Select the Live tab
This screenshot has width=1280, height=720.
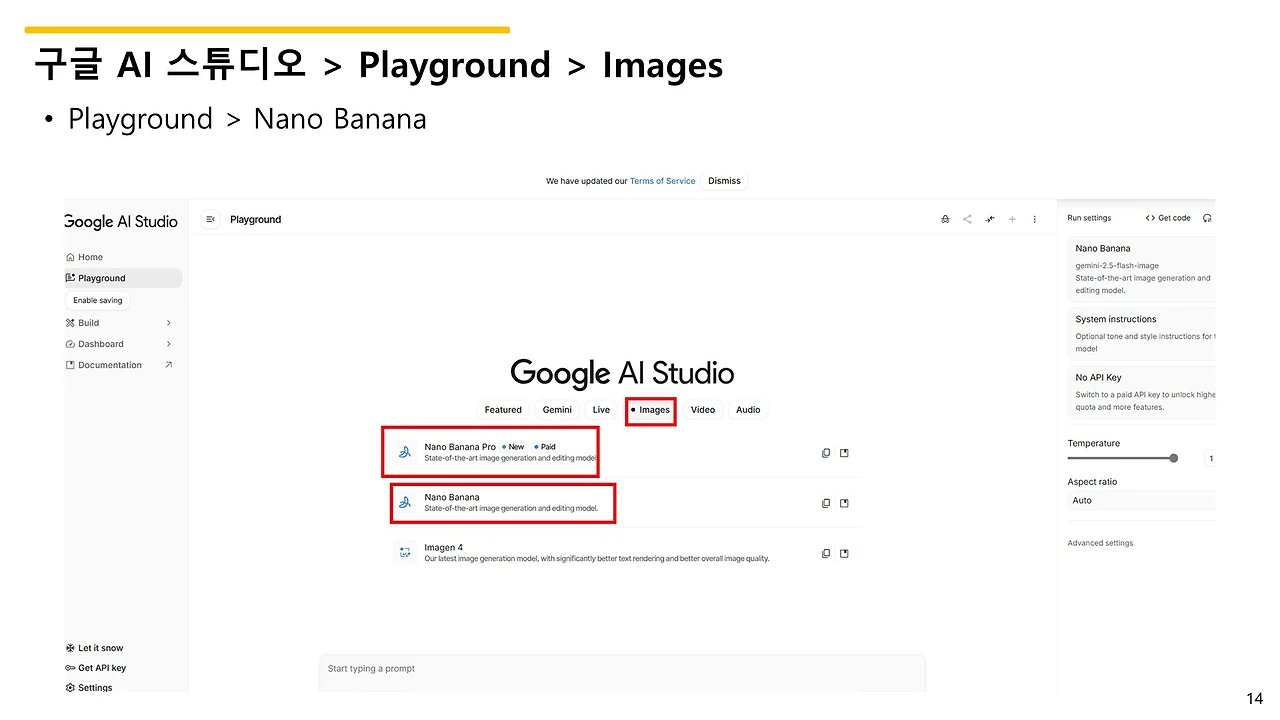pyautogui.click(x=601, y=410)
